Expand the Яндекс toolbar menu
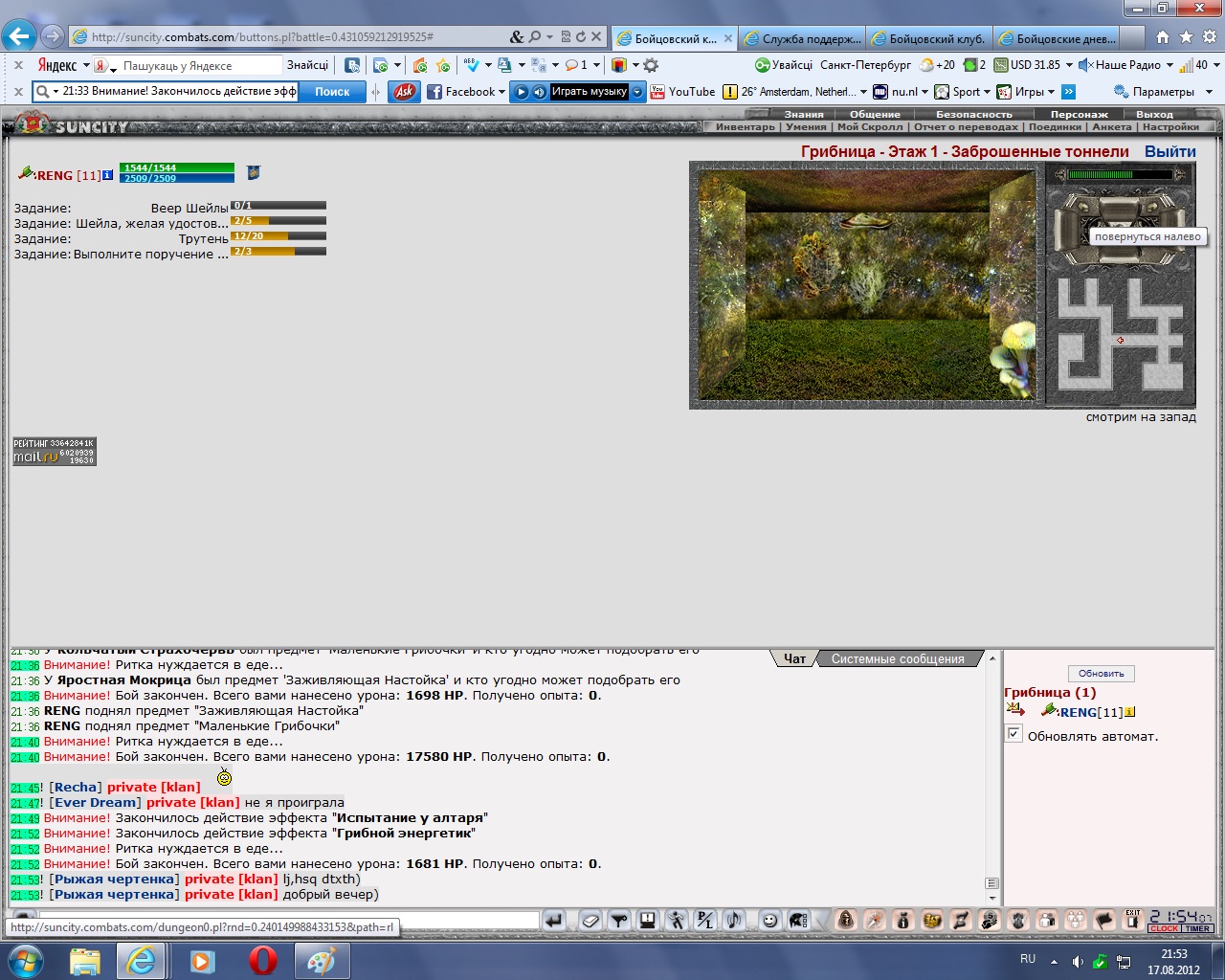This screenshot has width=1225, height=980. 86,65
